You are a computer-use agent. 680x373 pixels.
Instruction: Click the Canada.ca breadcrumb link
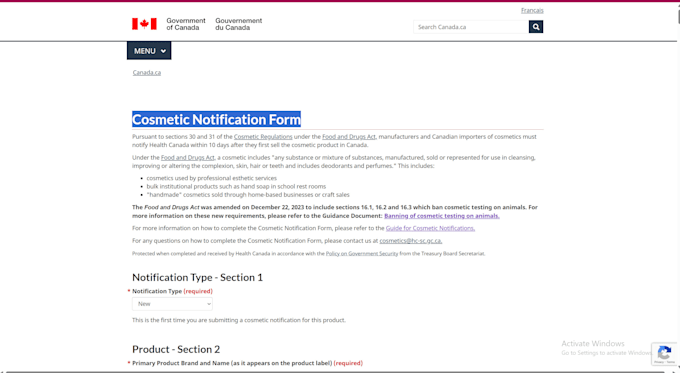pos(147,72)
